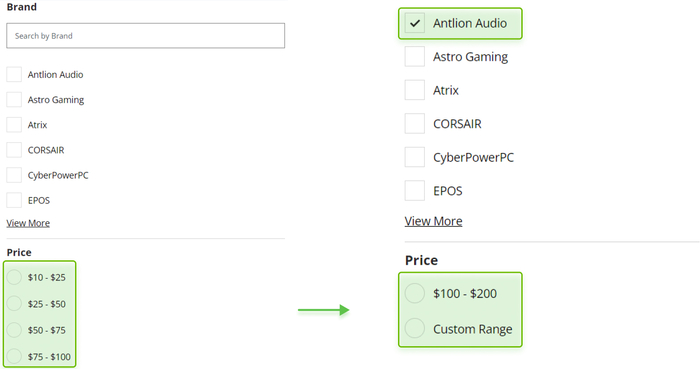Check Astro Gaming in the enlarged list
Viewport: 700px width, 369px height.
tap(415, 57)
